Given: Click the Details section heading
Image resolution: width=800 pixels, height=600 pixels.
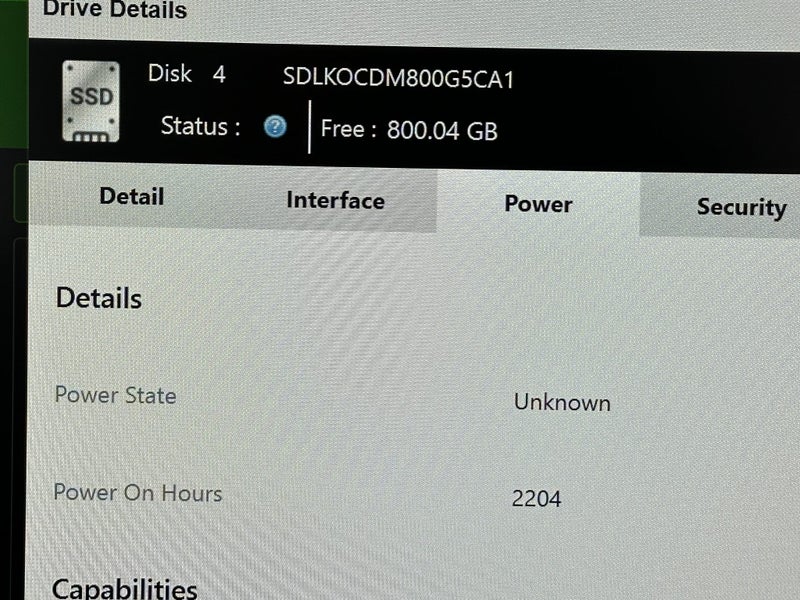Looking at the screenshot, I should 98,298.
